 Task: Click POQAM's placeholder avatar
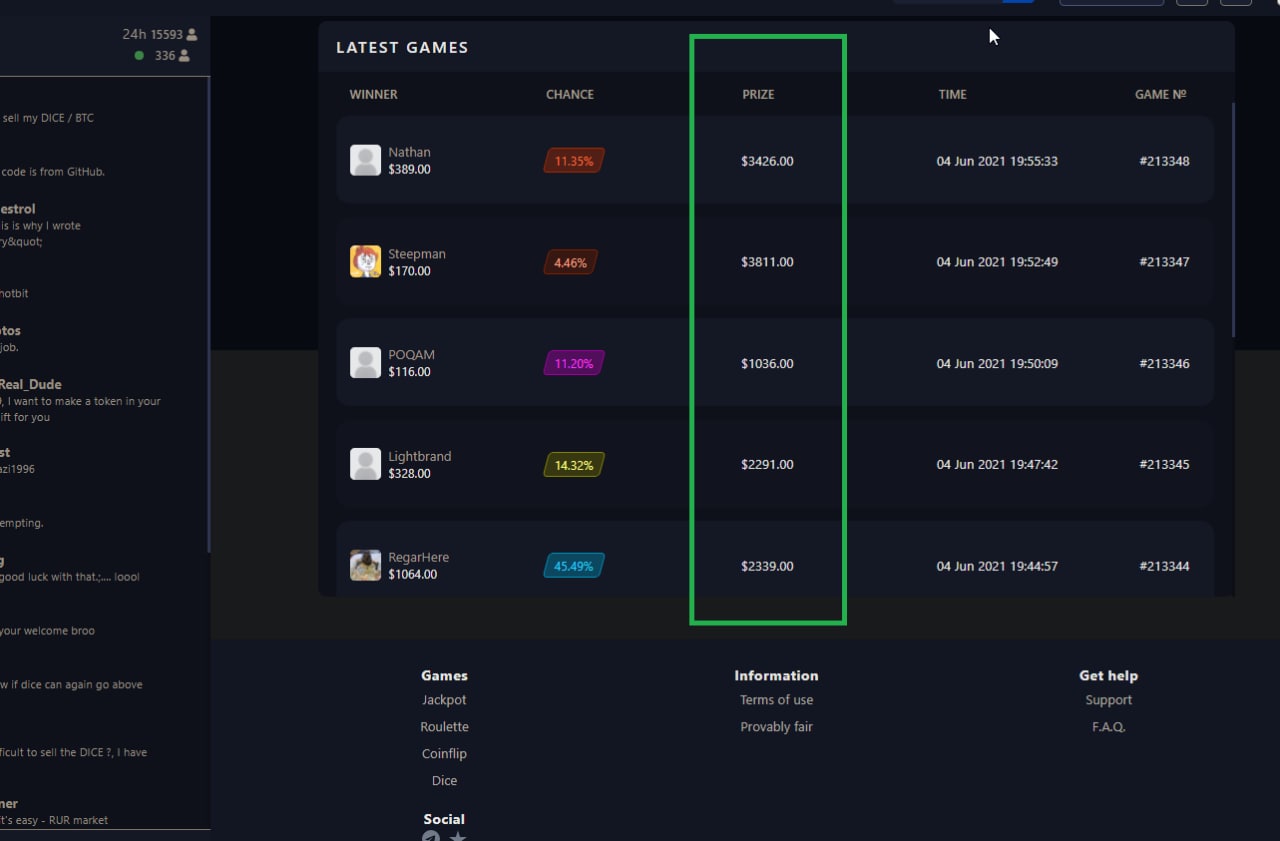(365, 363)
